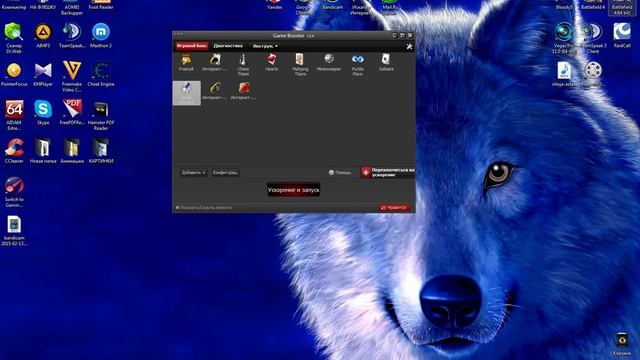The height and width of the screenshot is (360, 640).
Task: Switch to the Игровой бокс tab
Action: pyautogui.click(x=192, y=46)
